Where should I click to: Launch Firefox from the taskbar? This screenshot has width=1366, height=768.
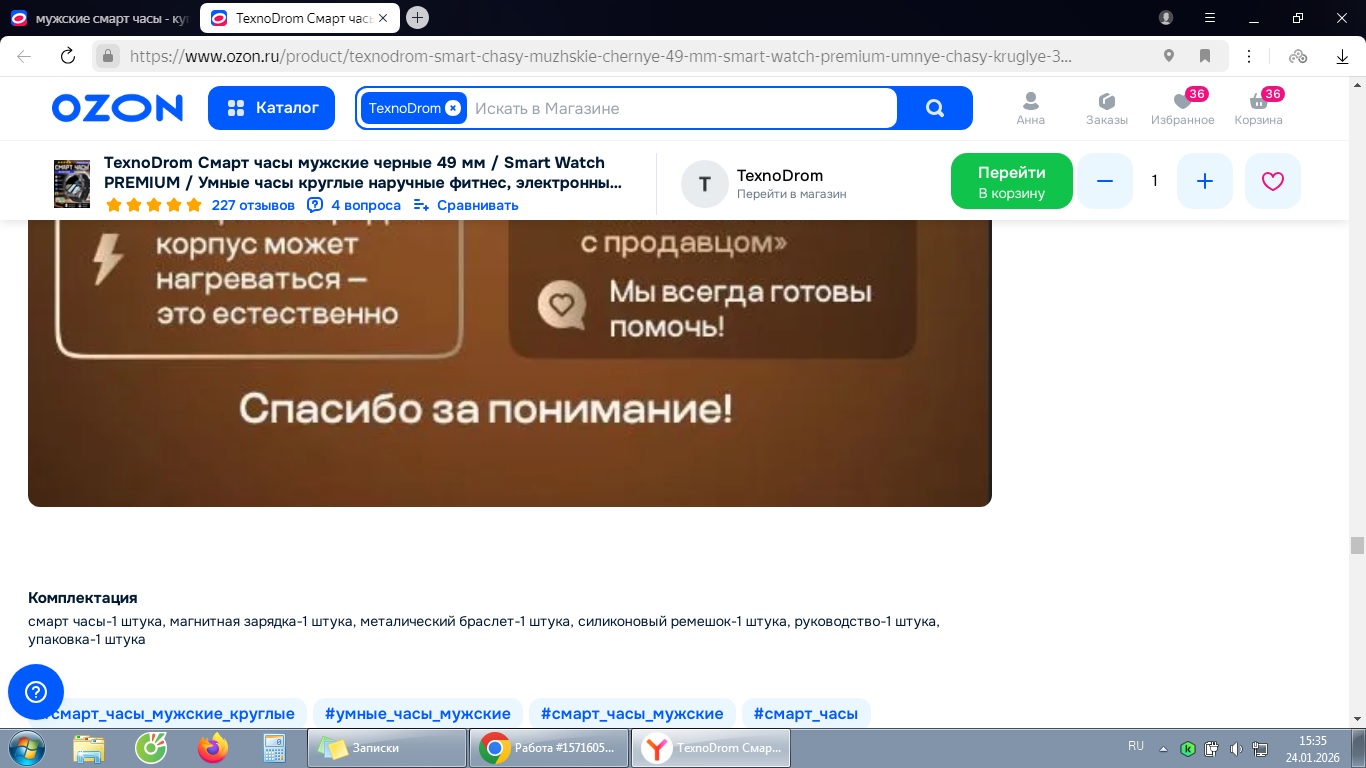pyautogui.click(x=213, y=747)
